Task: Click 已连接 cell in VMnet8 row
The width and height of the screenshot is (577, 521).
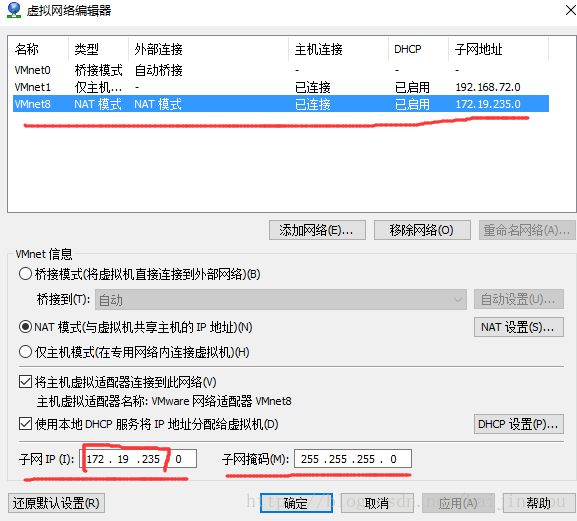Action: click(313, 104)
